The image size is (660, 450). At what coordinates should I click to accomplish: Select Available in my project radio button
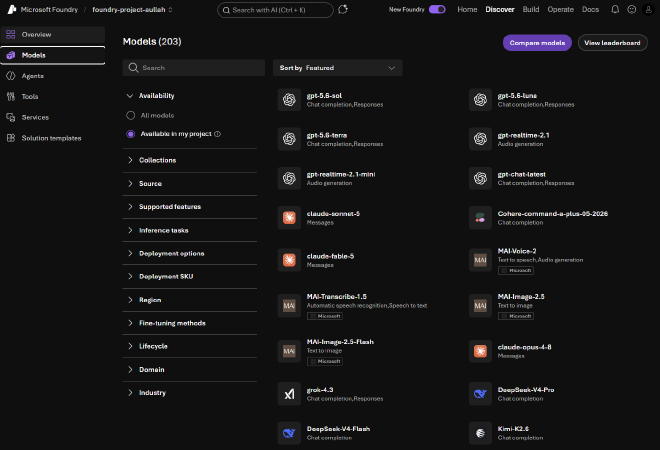point(130,134)
